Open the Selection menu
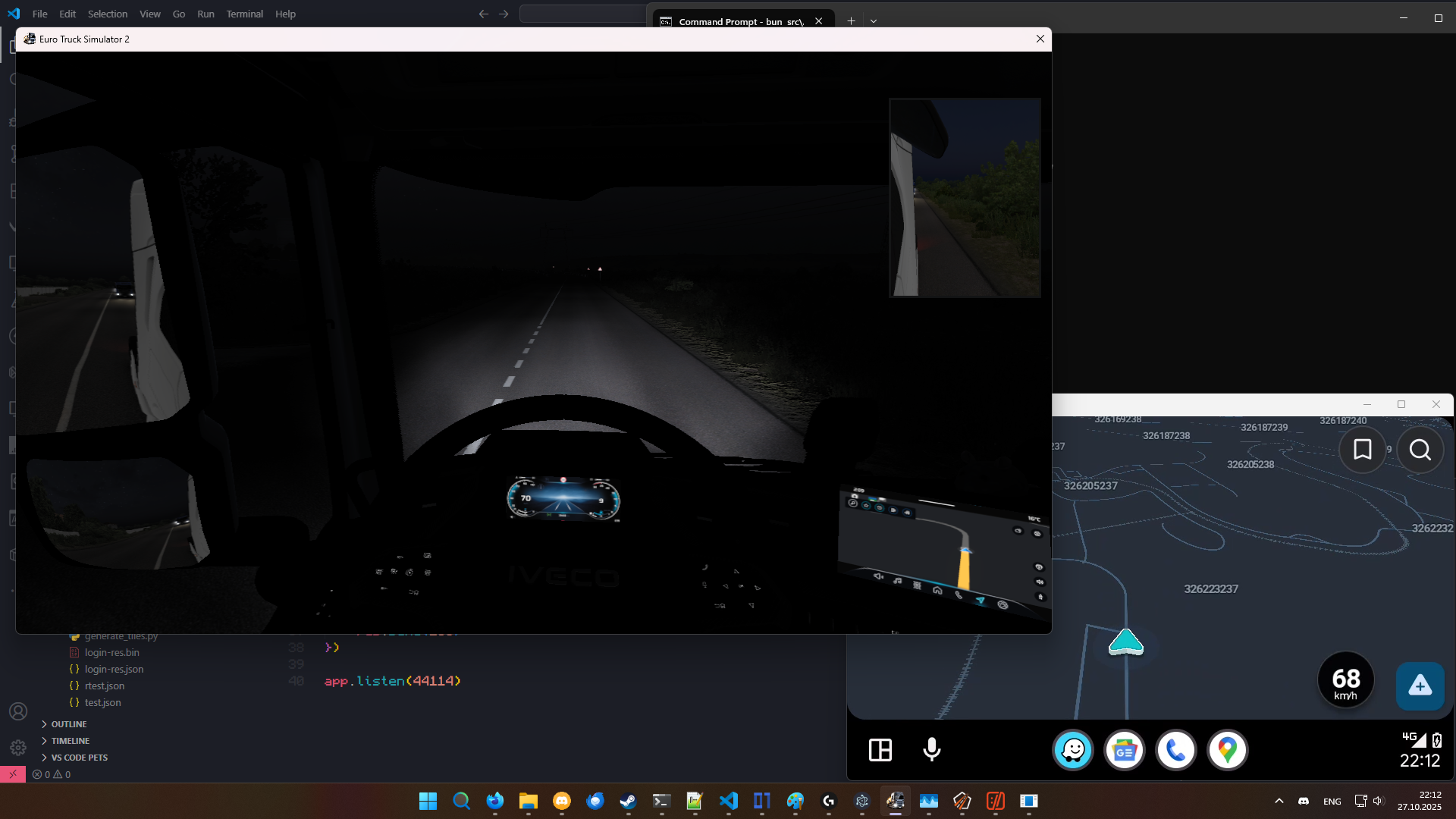Screen dimensions: 1456x819 108,14
